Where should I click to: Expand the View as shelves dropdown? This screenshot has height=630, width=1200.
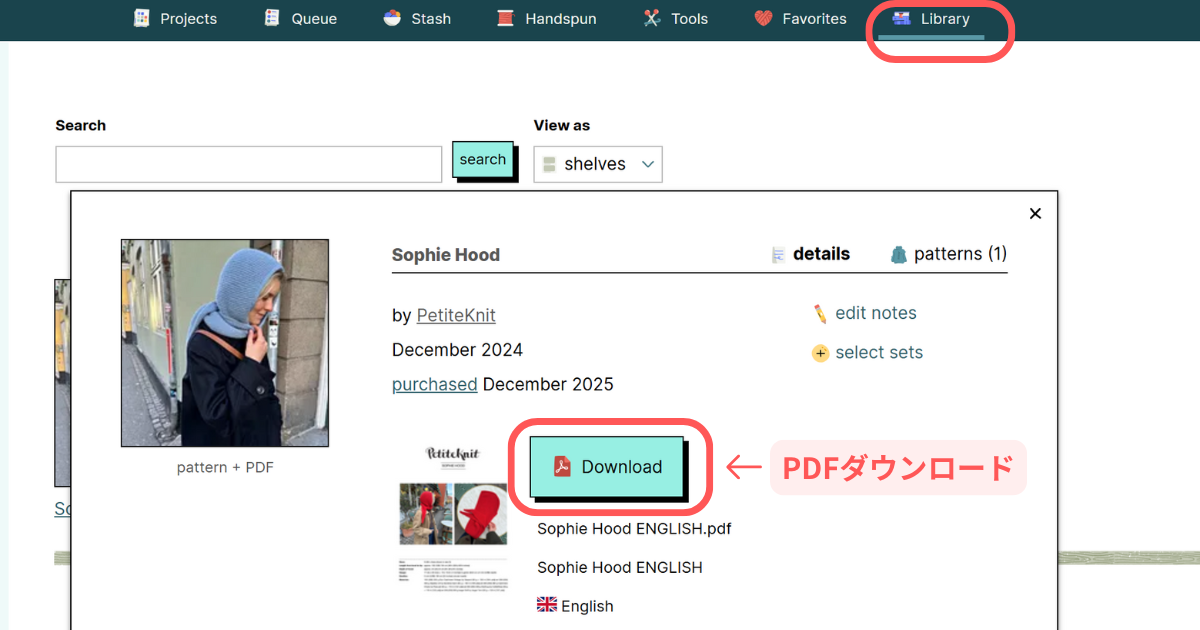point(597,164)
